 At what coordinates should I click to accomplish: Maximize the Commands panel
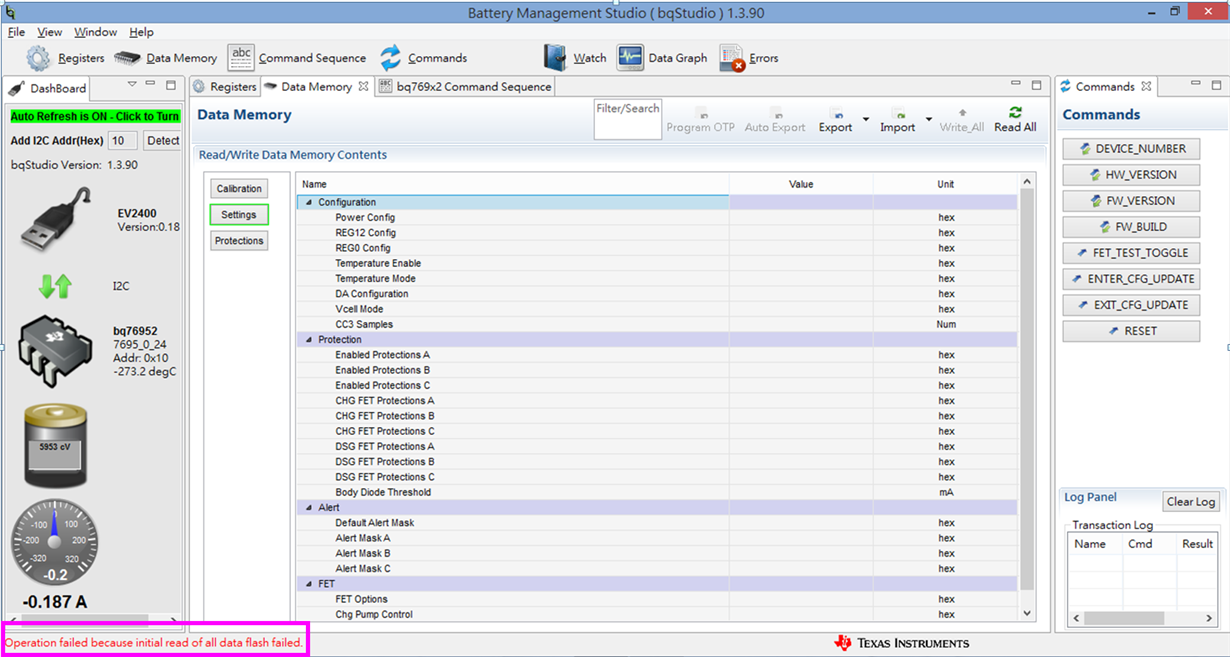[x=1215, y=85]
